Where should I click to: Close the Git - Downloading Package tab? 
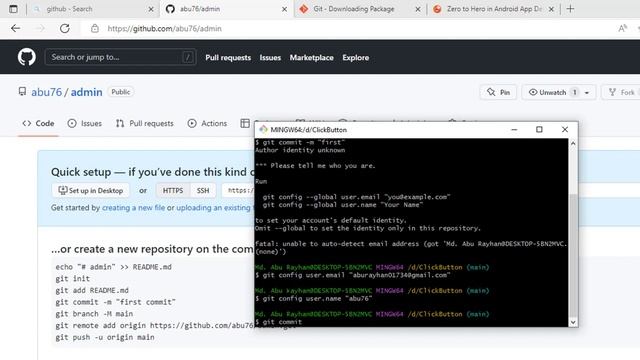coord(418,9)
